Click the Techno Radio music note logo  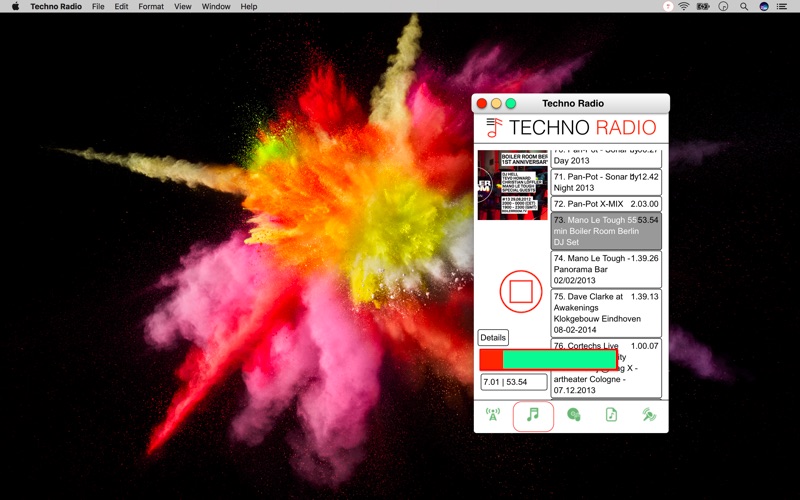pos(494,128)
